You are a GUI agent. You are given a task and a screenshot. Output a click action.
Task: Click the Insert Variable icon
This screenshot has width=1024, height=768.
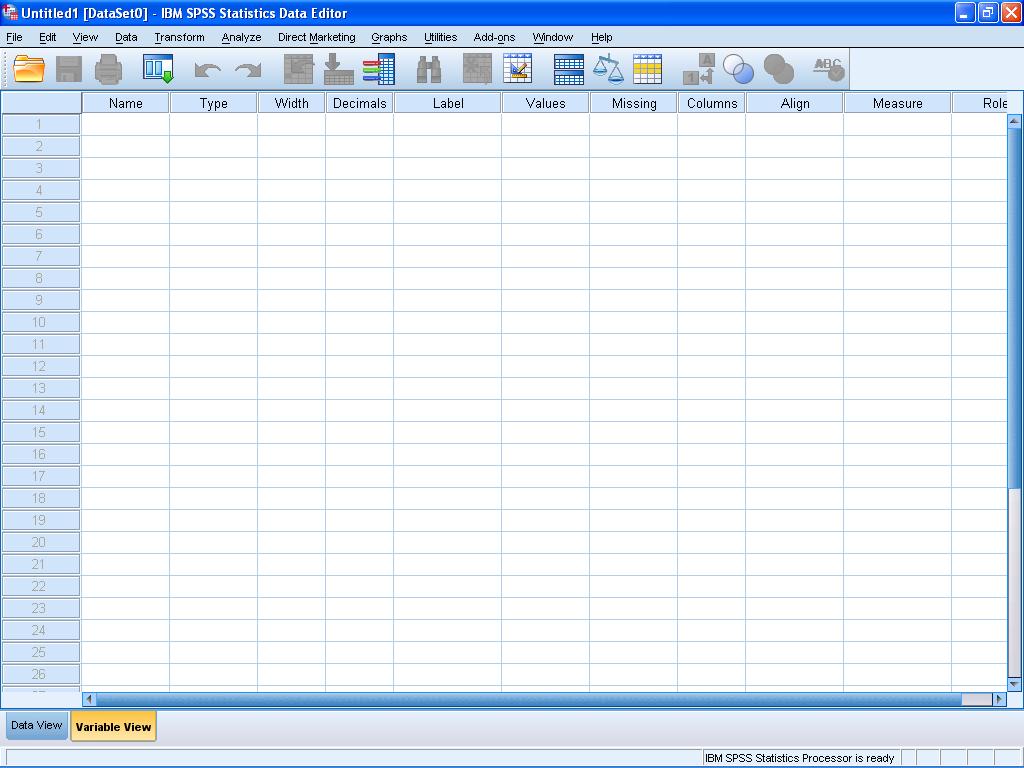(518, 69)
